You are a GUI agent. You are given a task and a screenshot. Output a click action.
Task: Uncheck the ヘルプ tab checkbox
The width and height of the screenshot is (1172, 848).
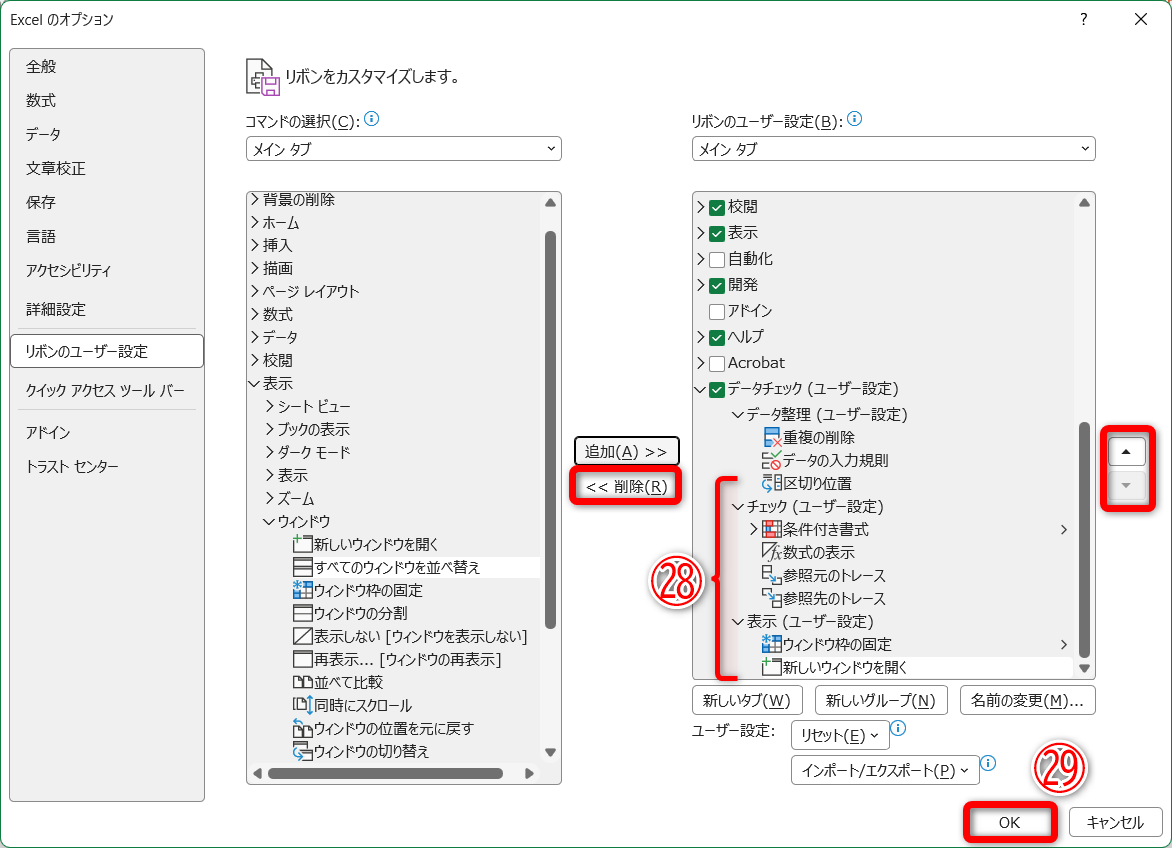(x=717, y=338)
